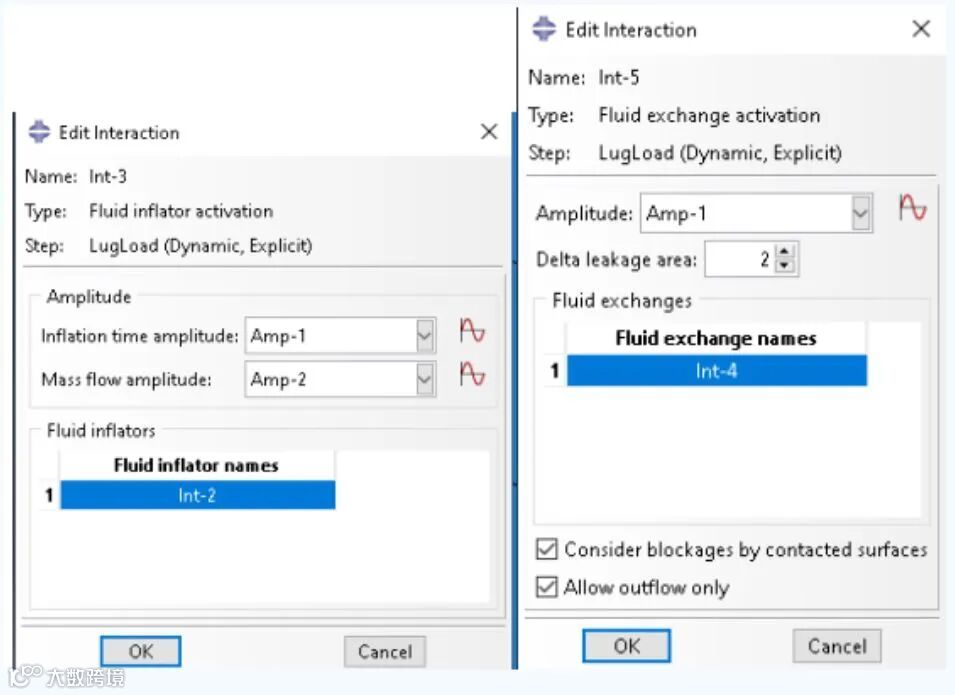
Task: Open Inflation time amplitude dropdown
Action: 425,336
